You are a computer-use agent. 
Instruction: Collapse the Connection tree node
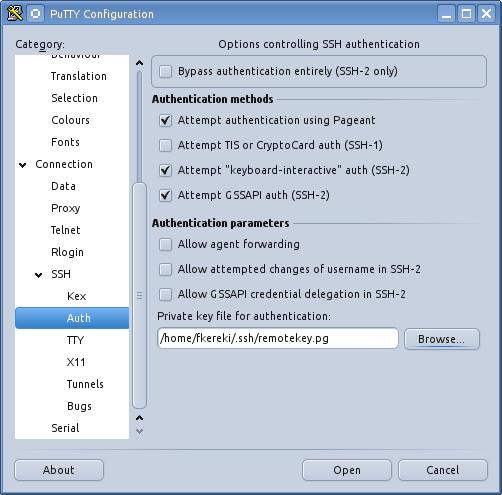point(23,165)
